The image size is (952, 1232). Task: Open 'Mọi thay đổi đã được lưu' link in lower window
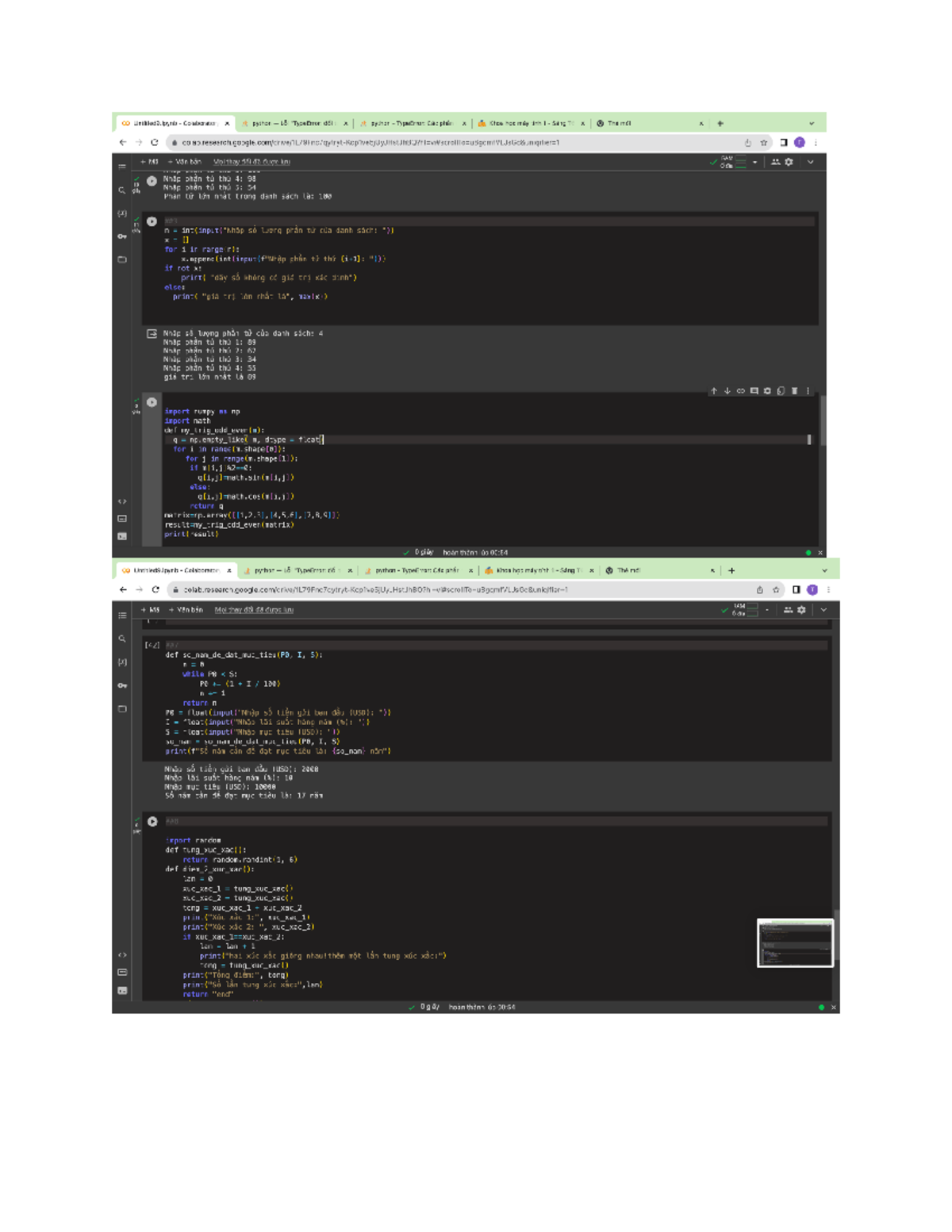254,610
